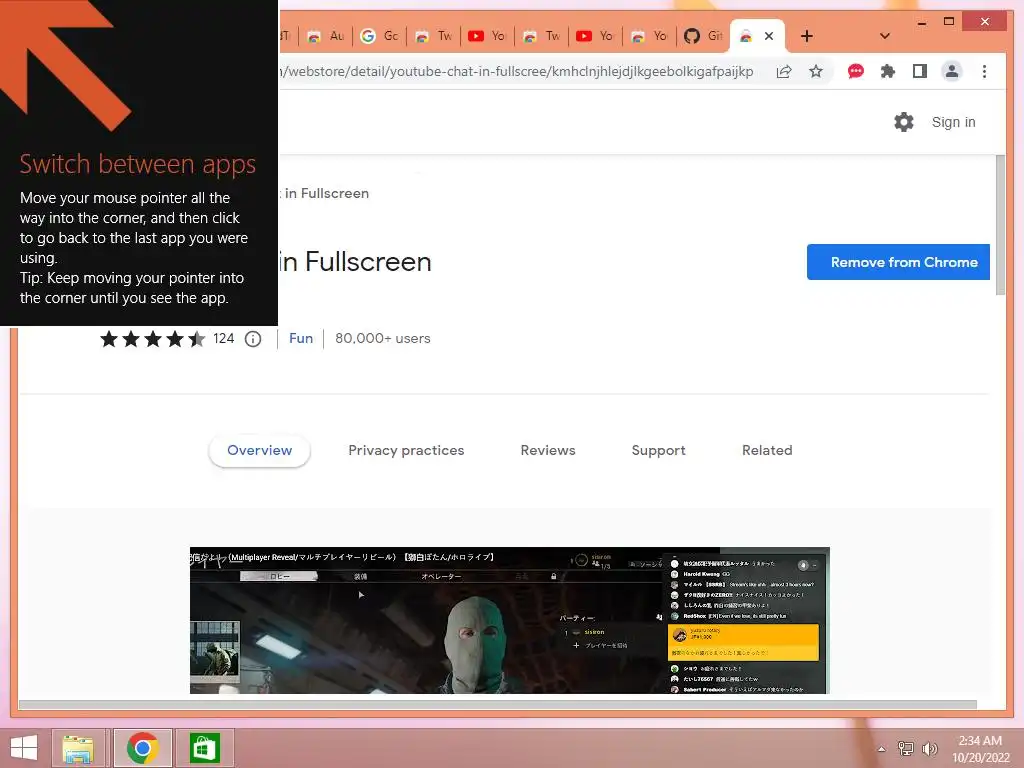Open the Overview tab

259,451
